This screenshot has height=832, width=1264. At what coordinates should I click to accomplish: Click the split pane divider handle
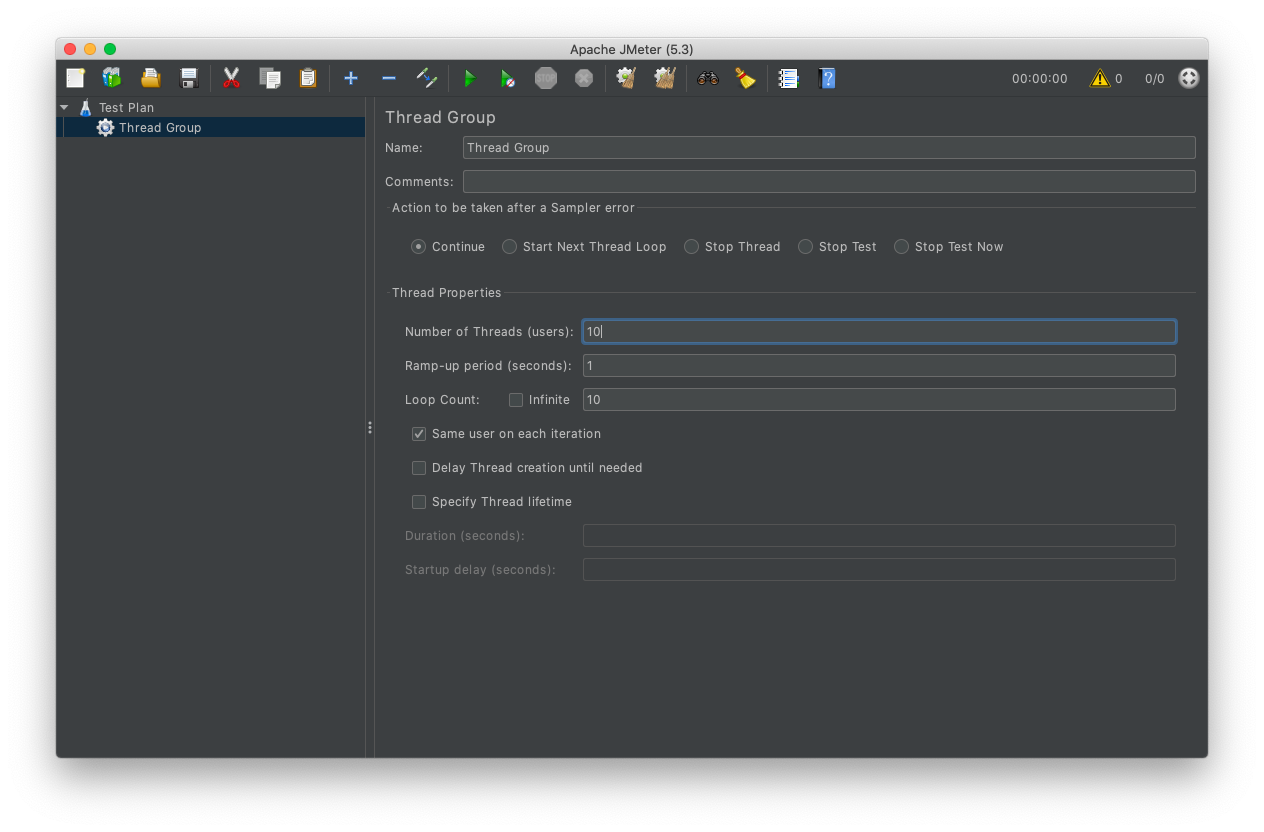pos(370,427)
